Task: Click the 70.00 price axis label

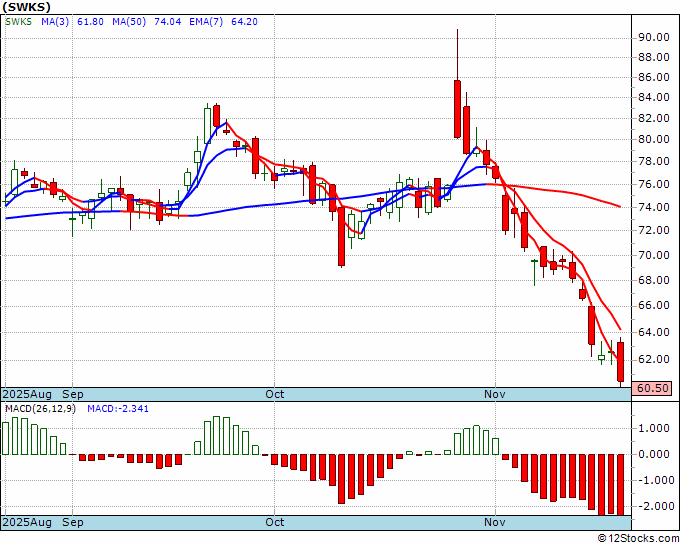Action: point(654,255)
